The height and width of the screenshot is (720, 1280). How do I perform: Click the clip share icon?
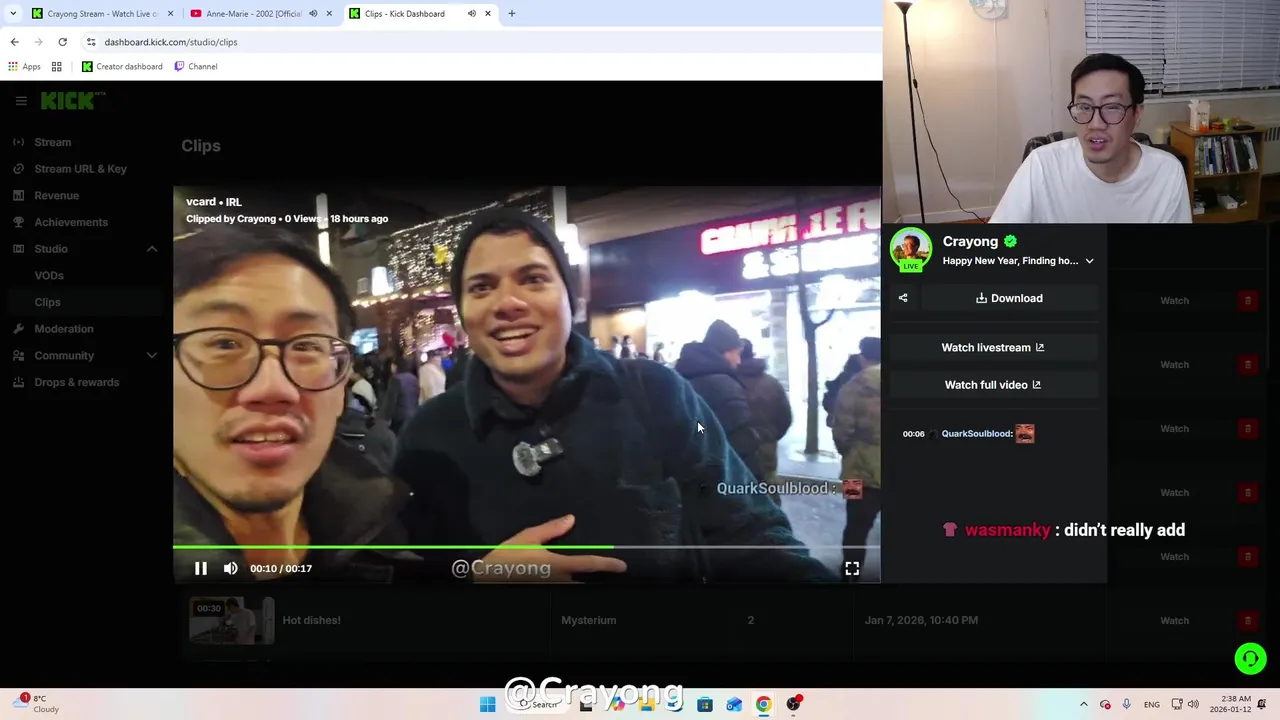pyautogui.click(x=903, y=298)
